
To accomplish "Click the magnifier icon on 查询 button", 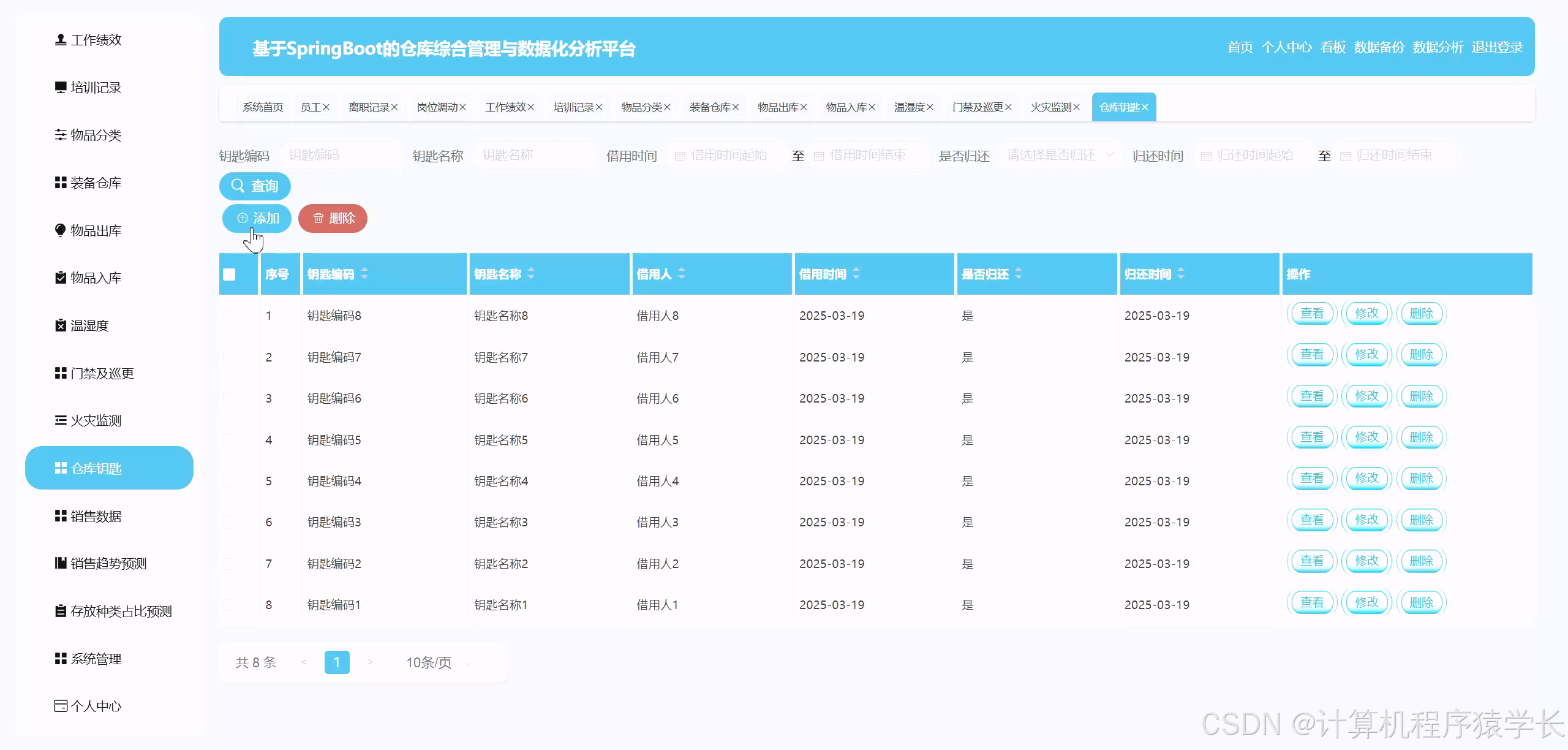I will click(239, 186).
